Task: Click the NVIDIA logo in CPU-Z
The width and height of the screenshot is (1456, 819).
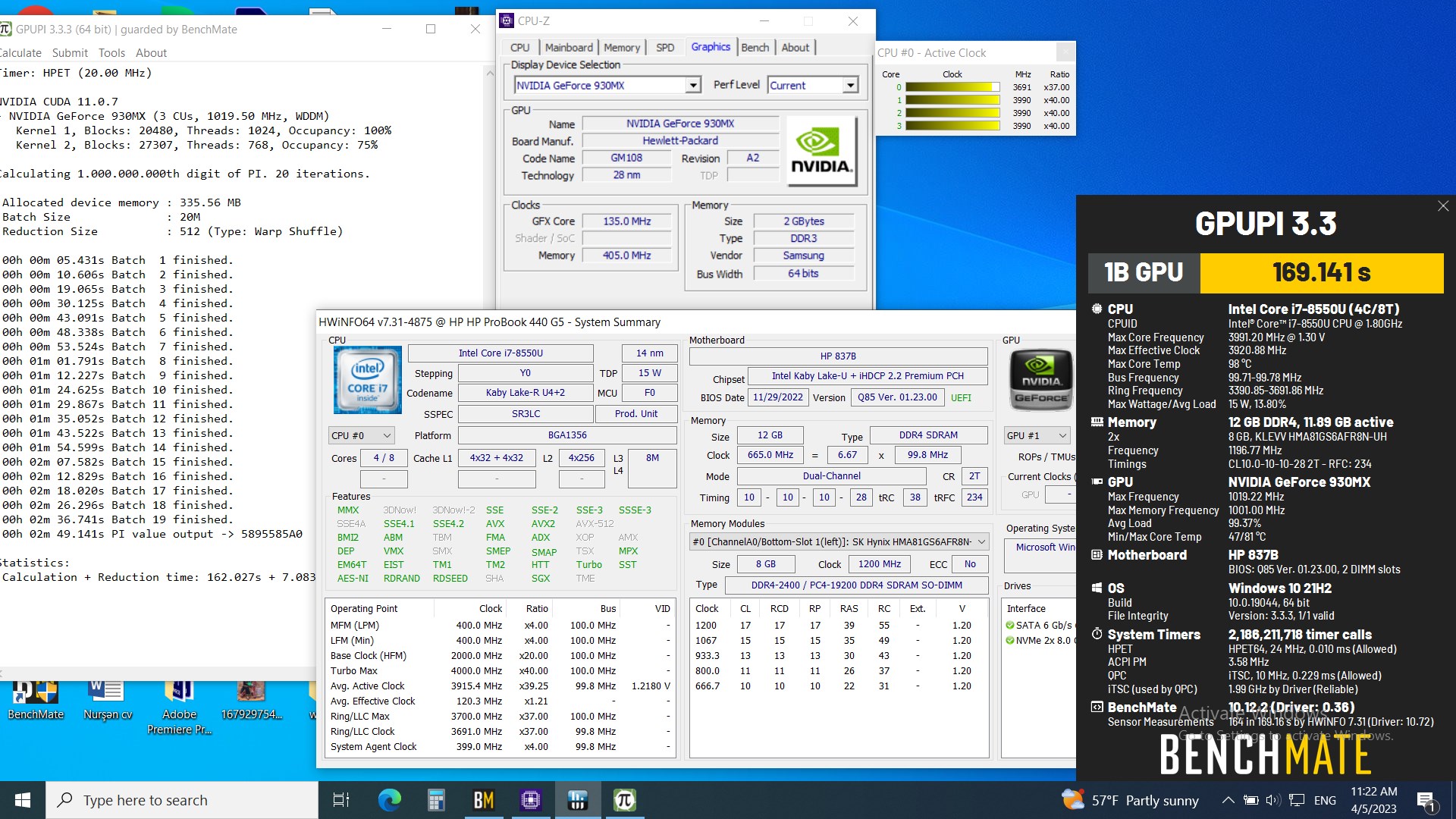Action: [822, 151]
